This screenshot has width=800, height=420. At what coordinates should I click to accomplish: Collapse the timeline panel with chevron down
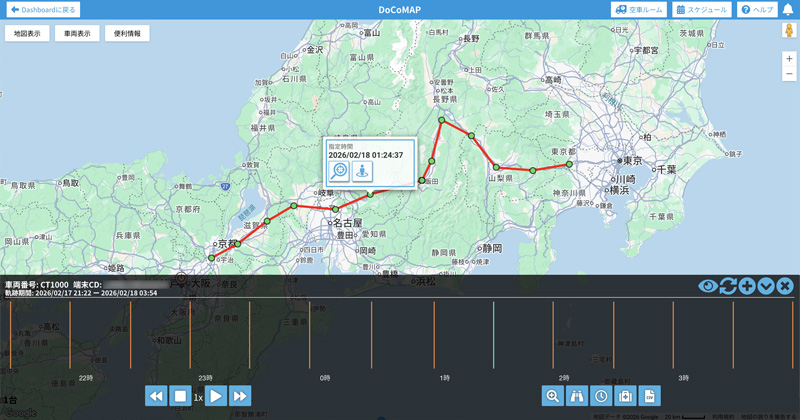click(x=766, y=286)
